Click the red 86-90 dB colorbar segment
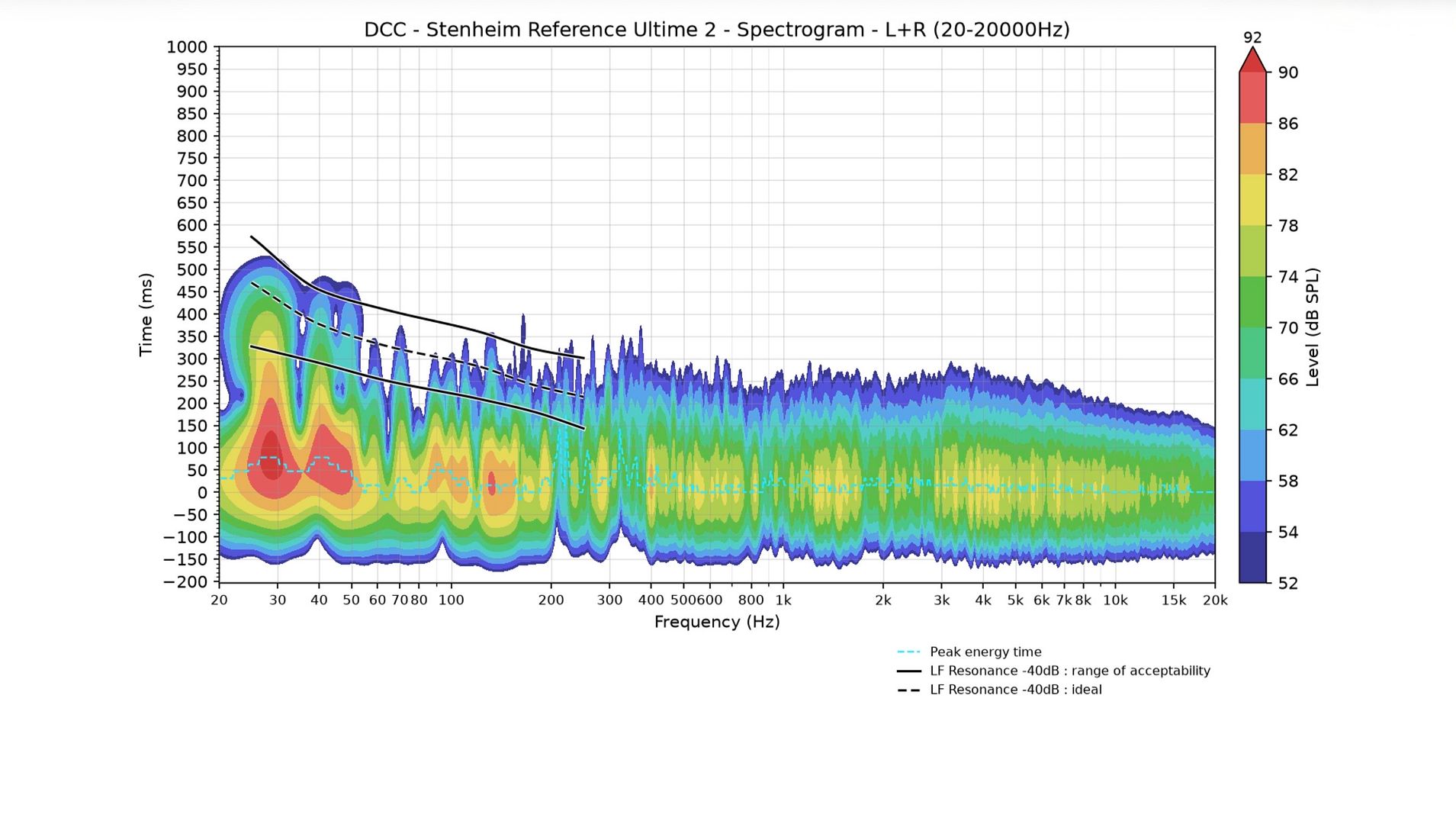This screenshot has width=1456, height=824. coord(1252,98)
